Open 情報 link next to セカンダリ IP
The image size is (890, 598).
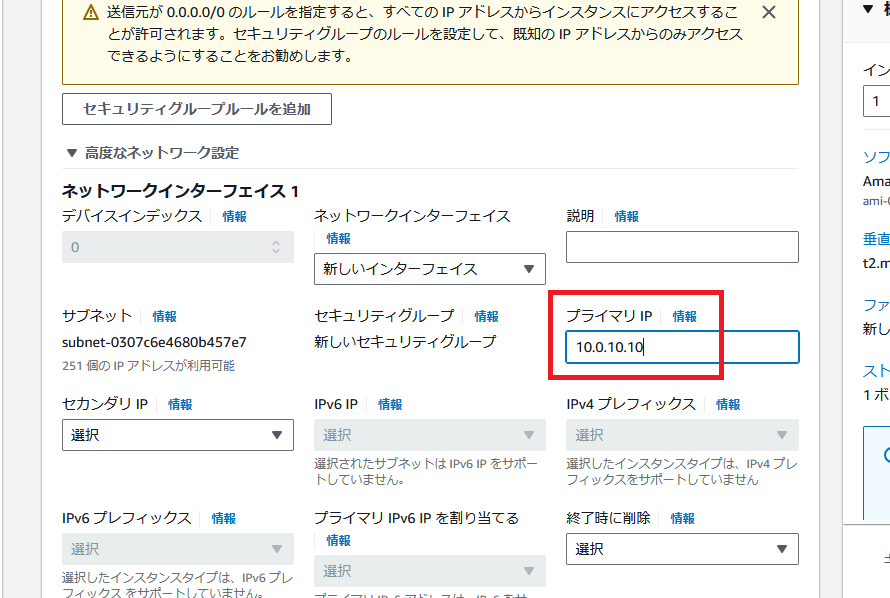coord(180,404)
